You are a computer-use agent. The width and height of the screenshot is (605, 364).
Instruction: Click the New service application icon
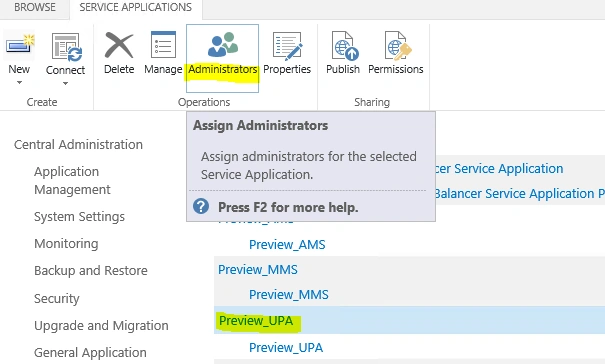pyautogui.click(x=19, y=45)
